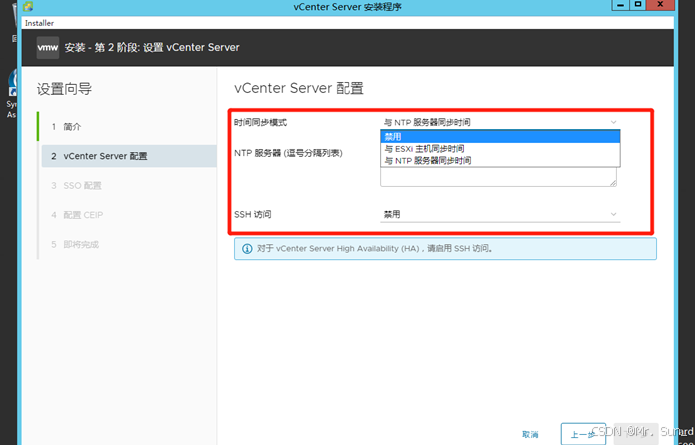Click the vCenter installer title bar icon
This screenshot has width=695, height=445.
coord(28,6)
